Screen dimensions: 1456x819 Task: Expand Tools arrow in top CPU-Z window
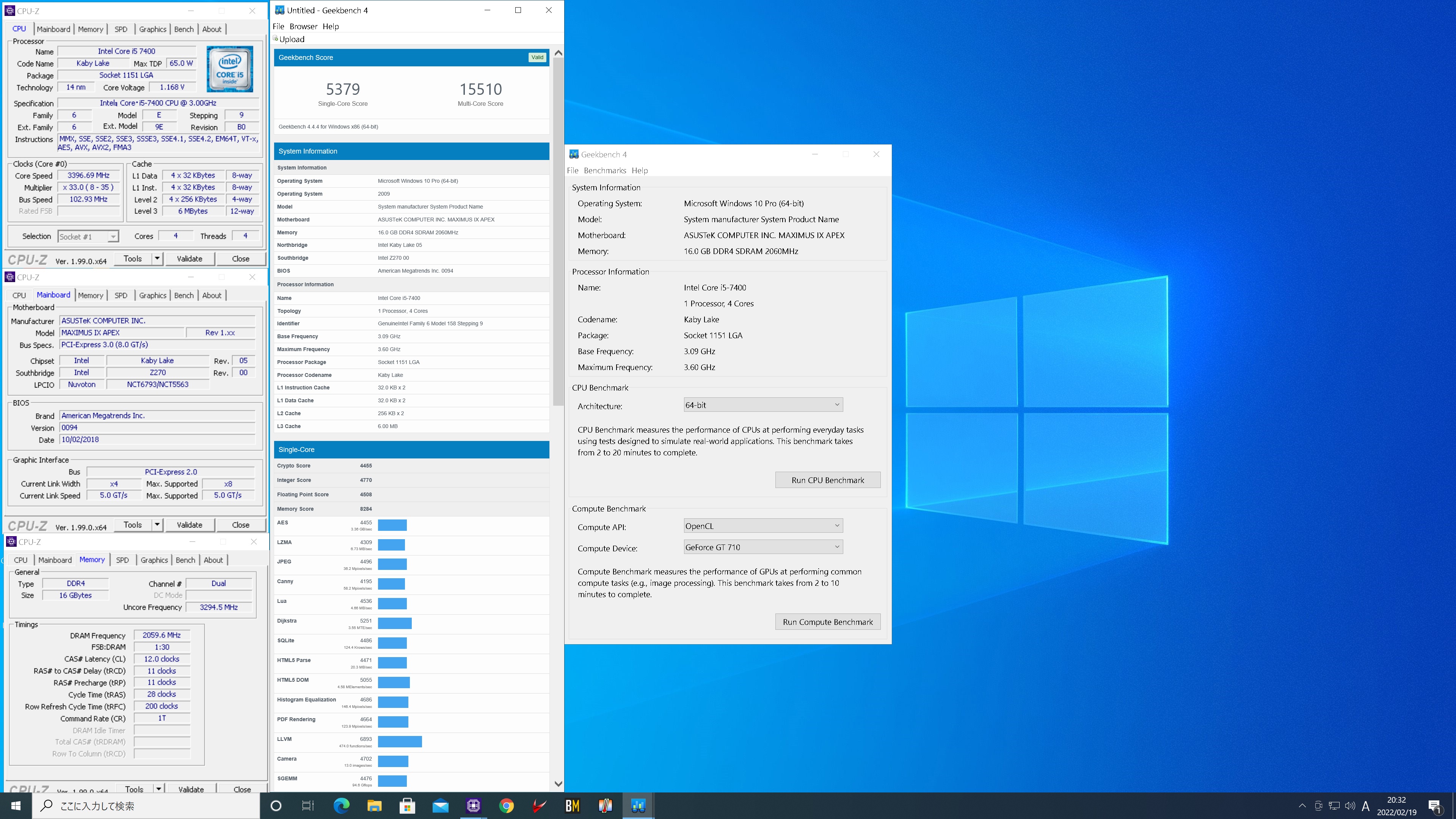click(x=157, y=259)
